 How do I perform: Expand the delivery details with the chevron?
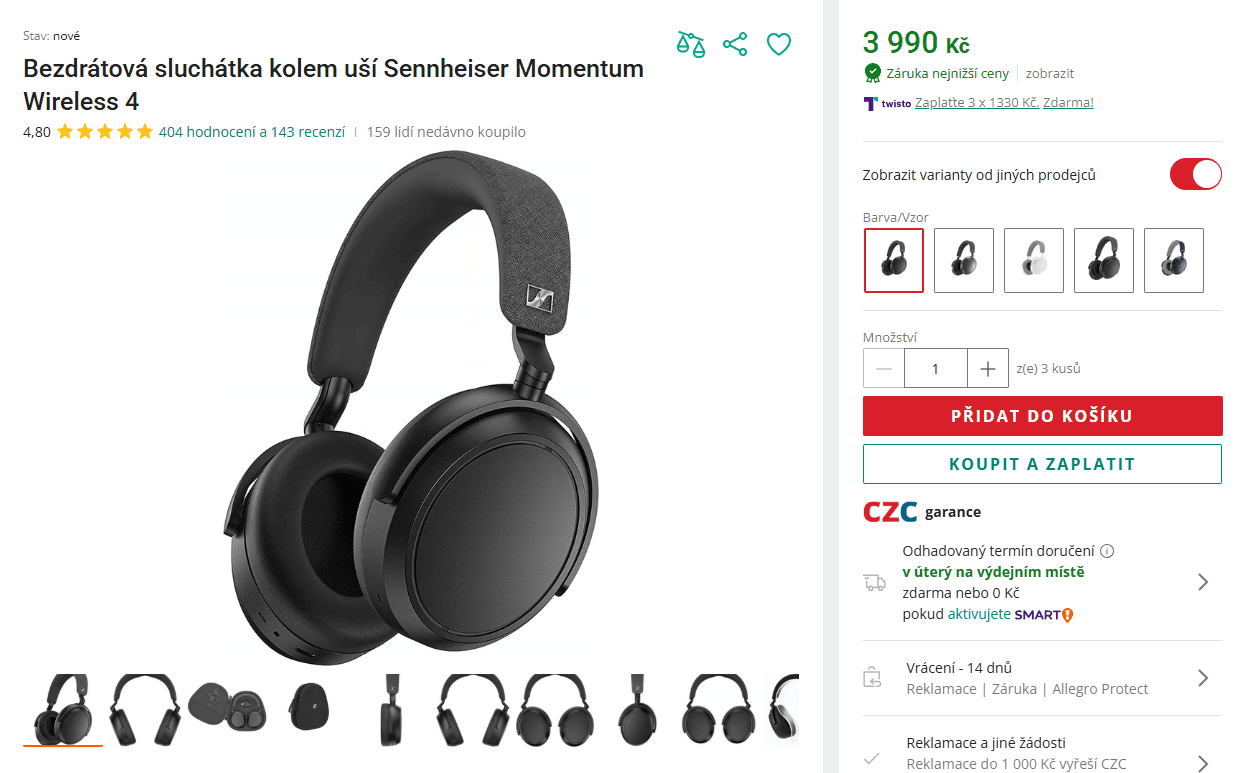coord(1205,582)
